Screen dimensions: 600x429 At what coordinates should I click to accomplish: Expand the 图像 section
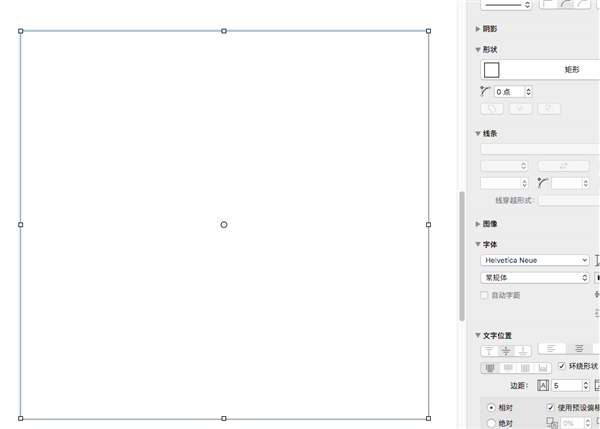[478, 224]
